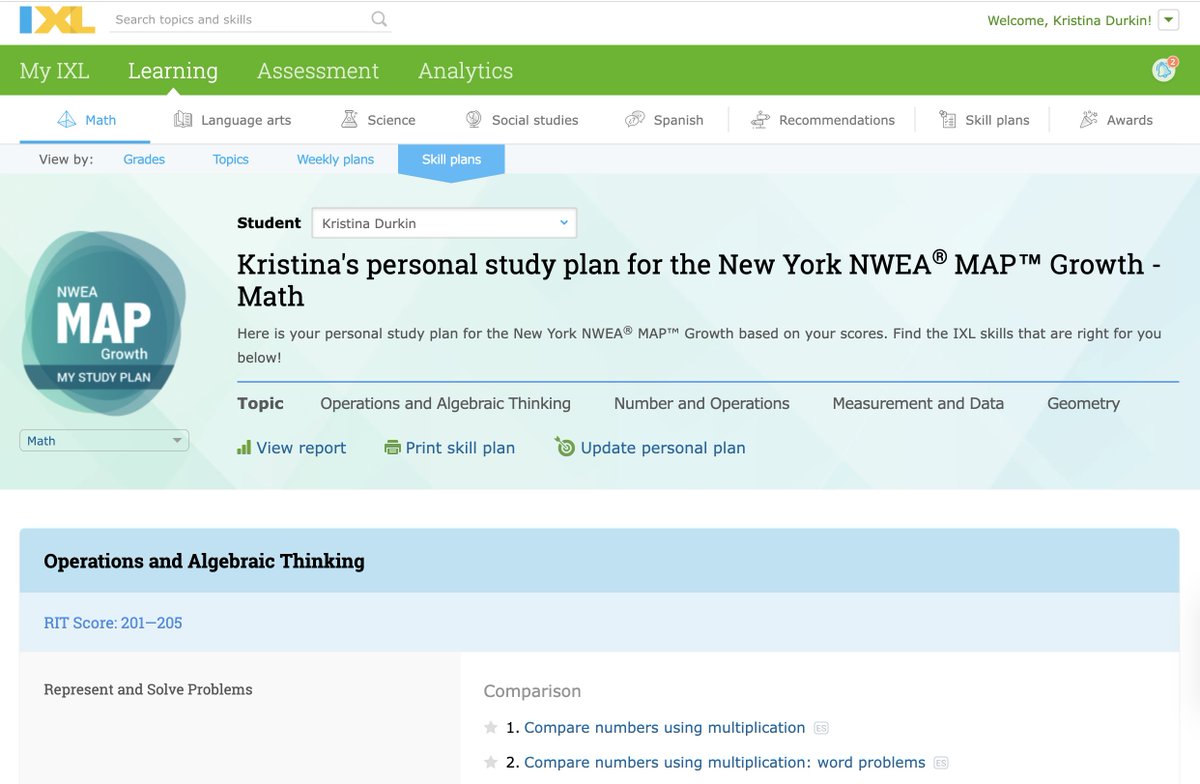Expand the Math subject dropdown under the badge
Screen dimensions: 1200x784
coord(103,440)
